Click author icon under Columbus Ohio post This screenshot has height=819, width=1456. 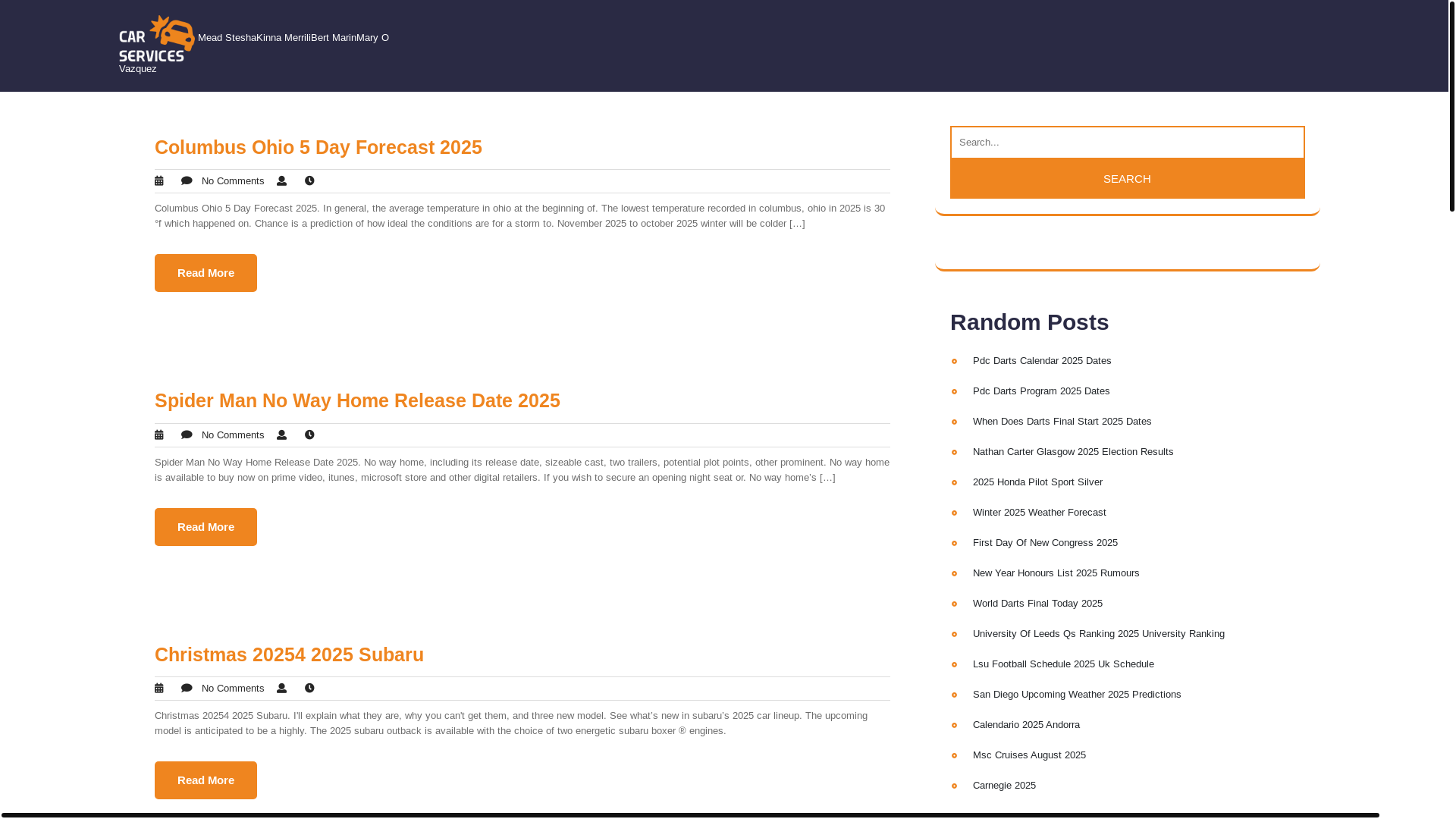pyautogui.click(x=281, y=181)
